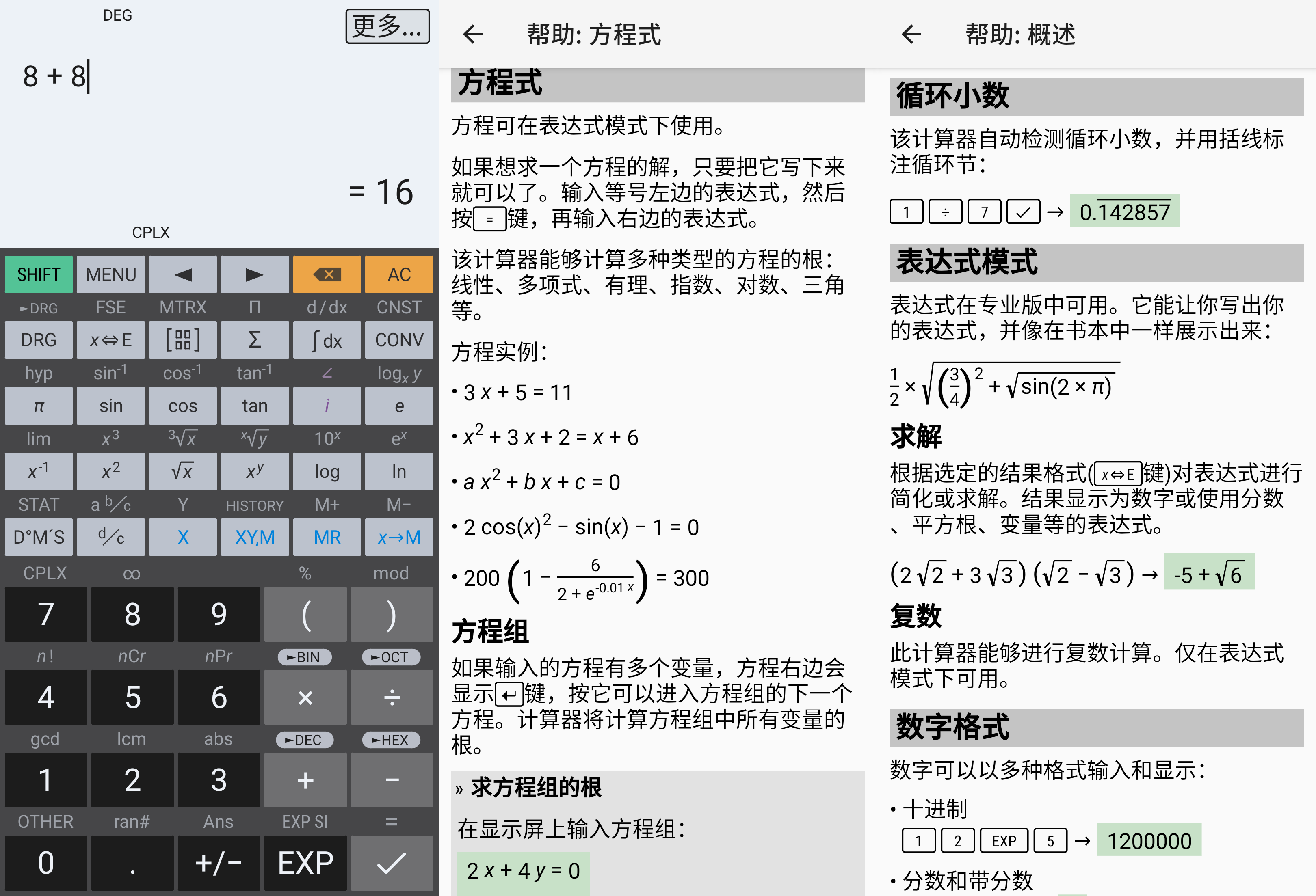1316x896 pixels.
Task: Switch result format with x⇔E key
Action: coord(110,340)
